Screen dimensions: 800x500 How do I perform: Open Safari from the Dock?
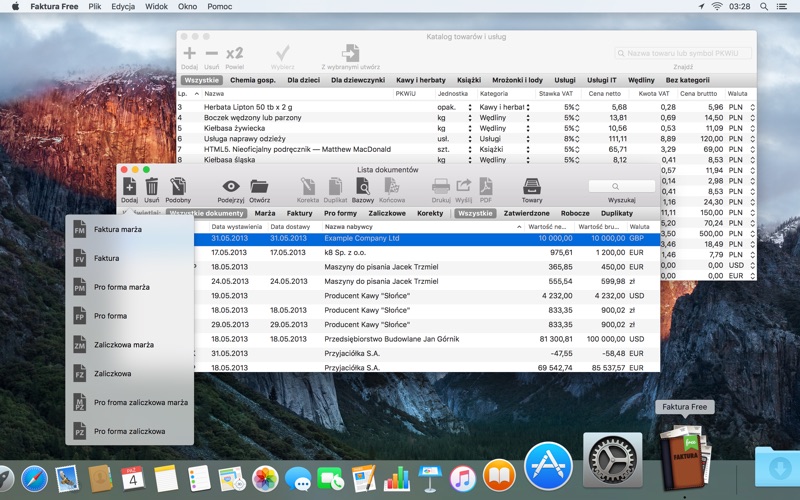coord(34,480)
